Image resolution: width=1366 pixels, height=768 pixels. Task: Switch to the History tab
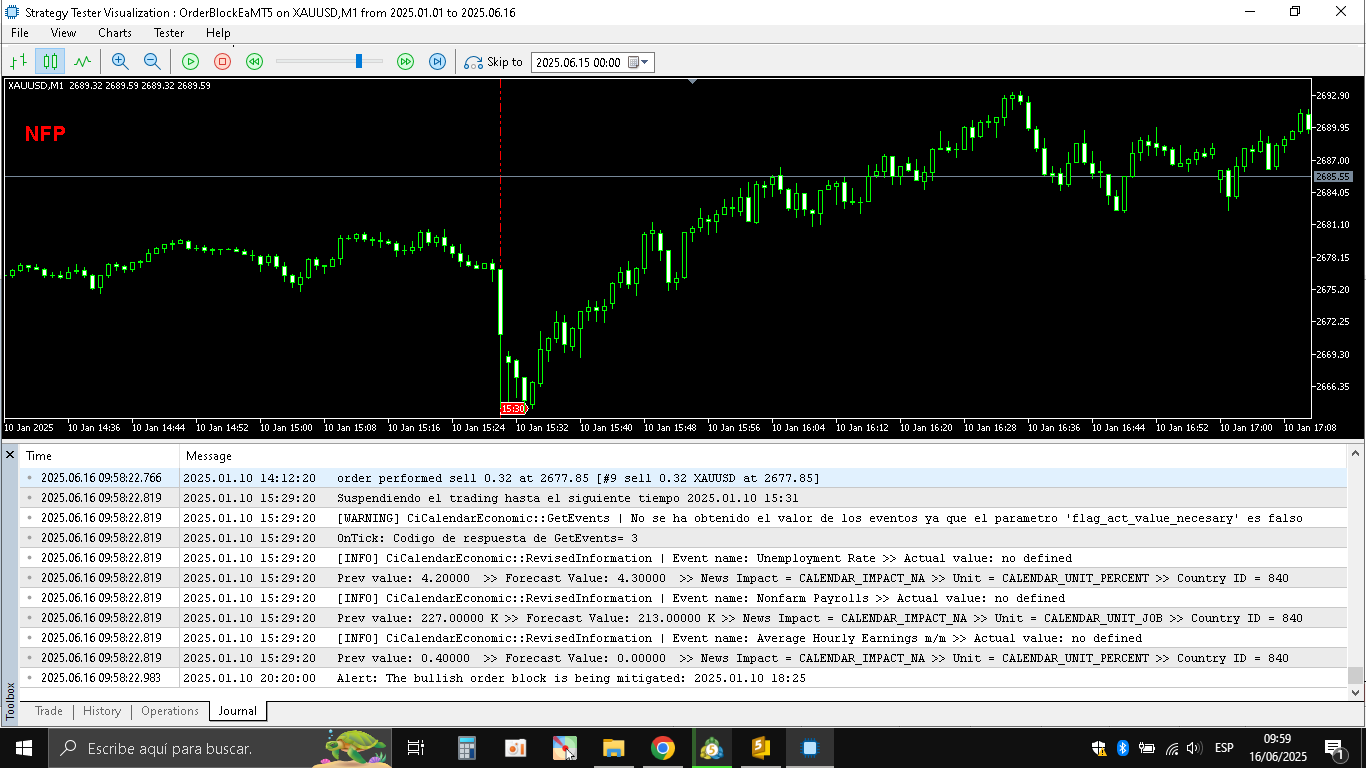102,711
